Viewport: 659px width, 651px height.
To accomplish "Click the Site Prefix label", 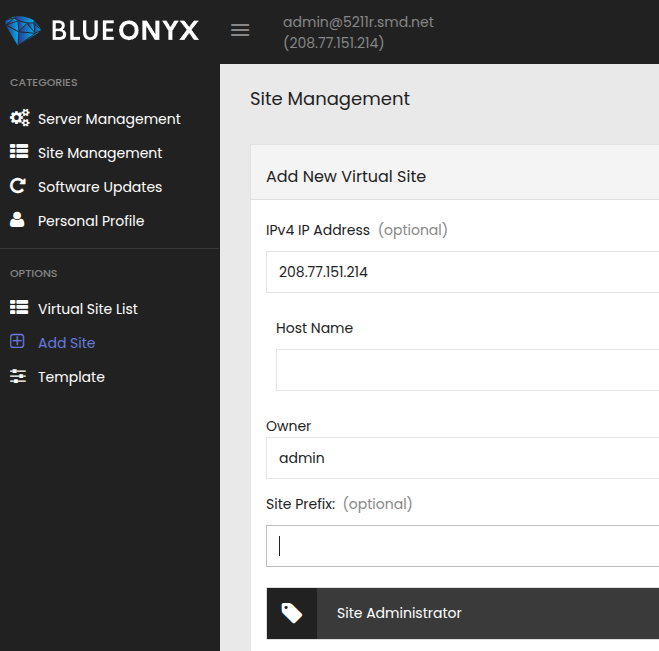I will [x=301, y=504].
